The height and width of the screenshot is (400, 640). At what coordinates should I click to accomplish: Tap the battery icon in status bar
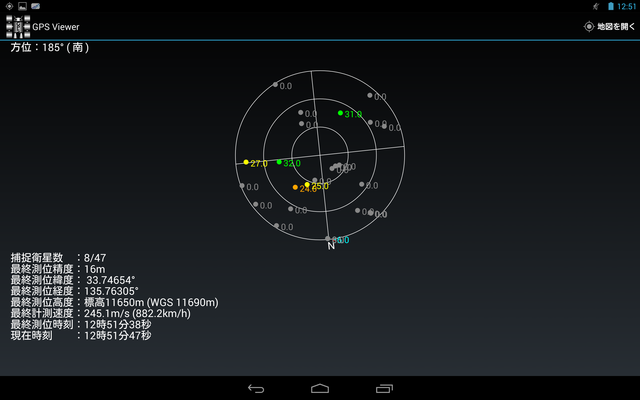click(x=611, y=6)
